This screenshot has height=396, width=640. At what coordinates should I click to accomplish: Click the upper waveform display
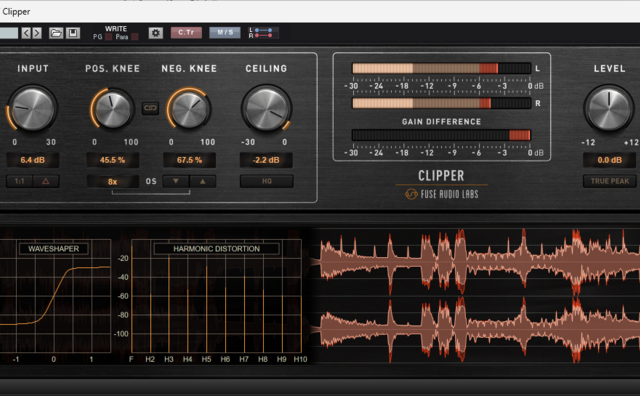click(x=476, y=261)
